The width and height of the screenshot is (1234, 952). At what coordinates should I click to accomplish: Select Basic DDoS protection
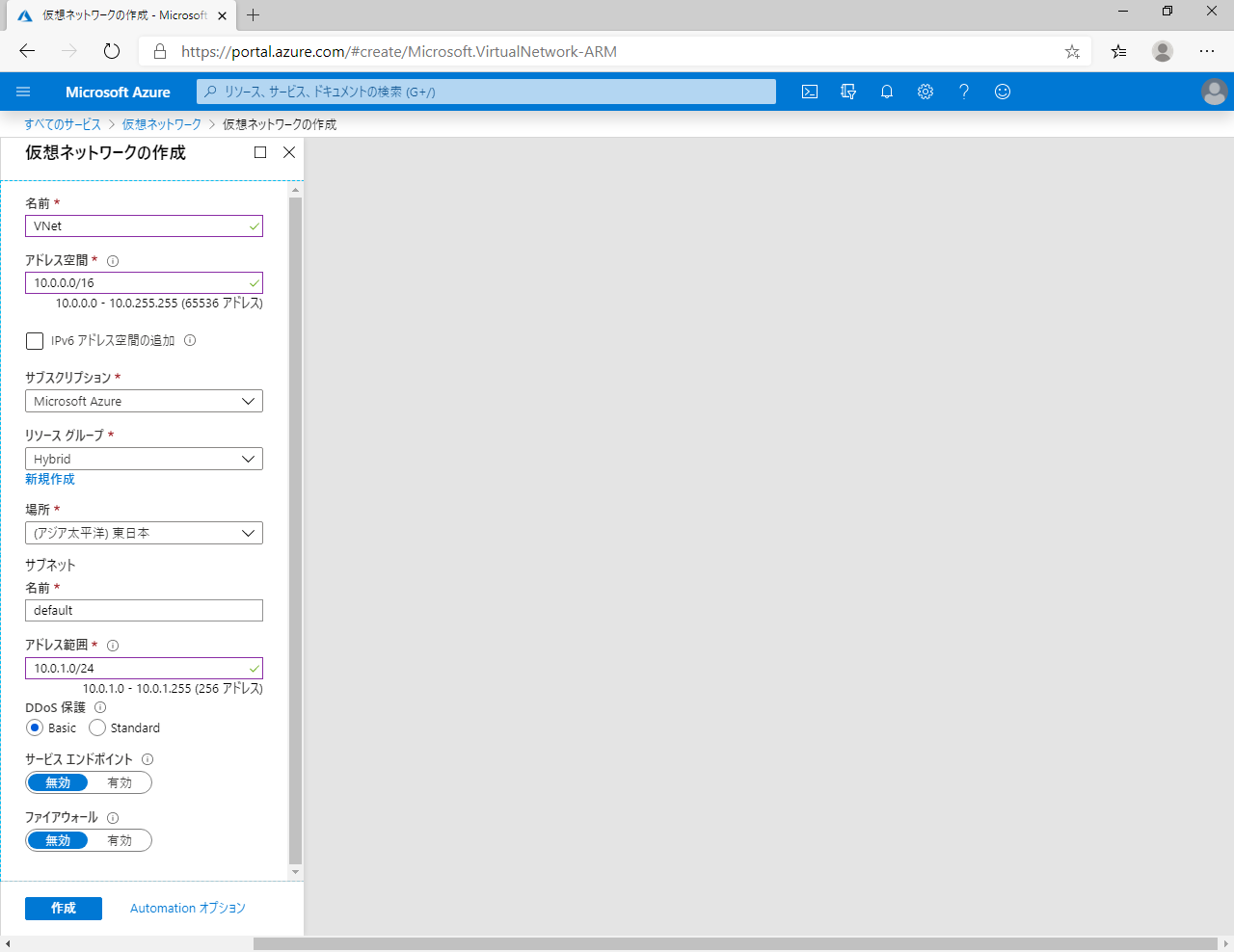tap(35, 727)
